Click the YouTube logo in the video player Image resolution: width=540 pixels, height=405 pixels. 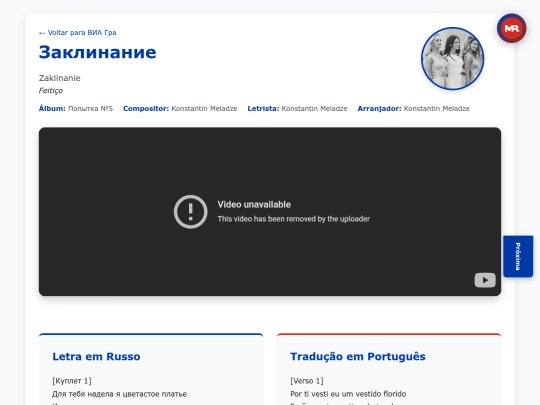click(485, 280)
